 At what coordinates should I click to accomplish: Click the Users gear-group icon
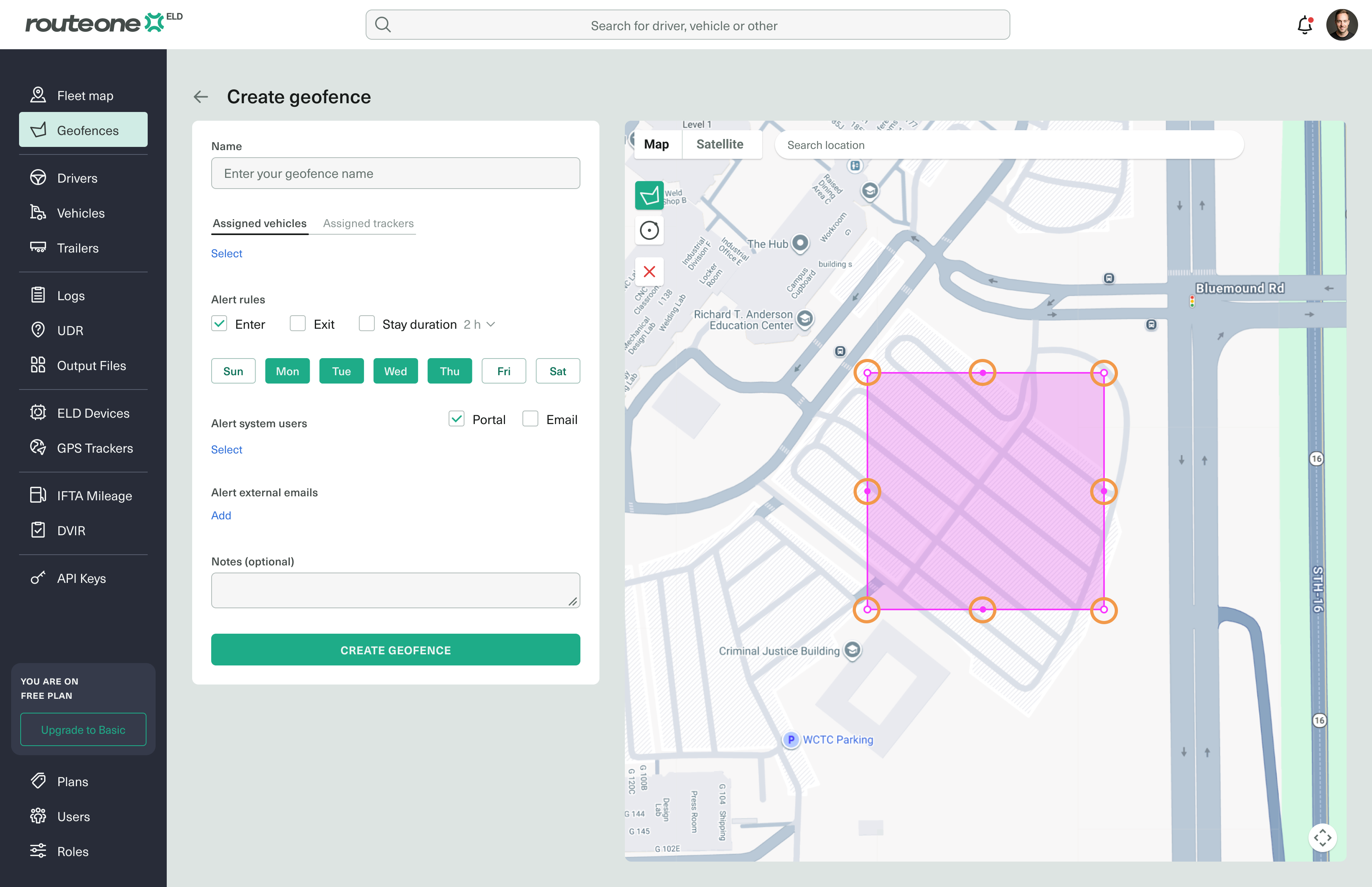[x=38, y=816]
